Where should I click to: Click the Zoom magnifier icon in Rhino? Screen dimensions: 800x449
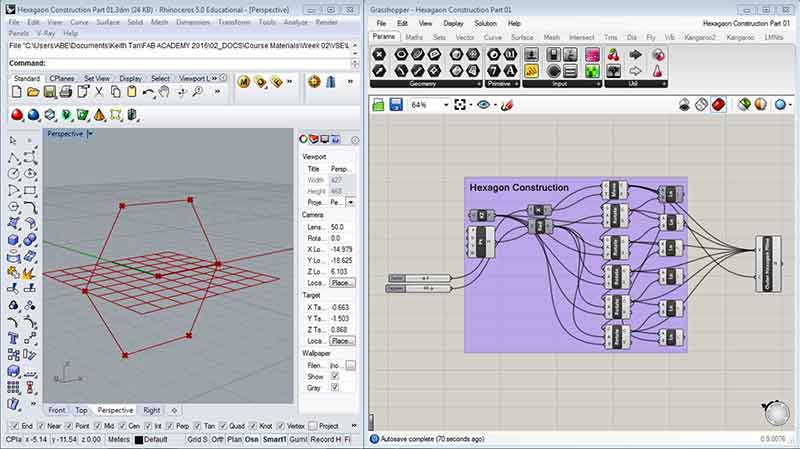click(197, 92)
